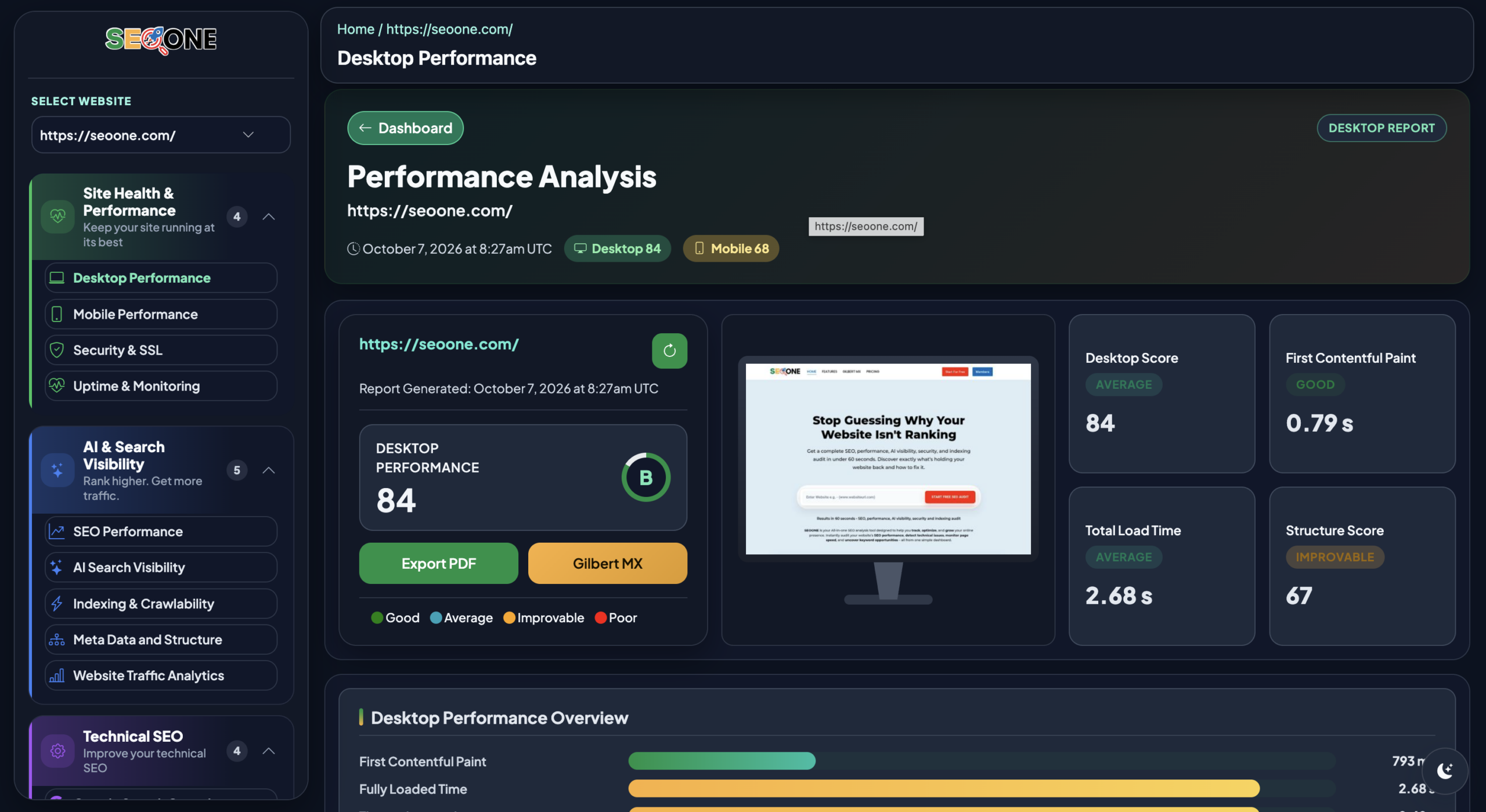Click the DESKTOP REPORT badge

(1382, 128)
